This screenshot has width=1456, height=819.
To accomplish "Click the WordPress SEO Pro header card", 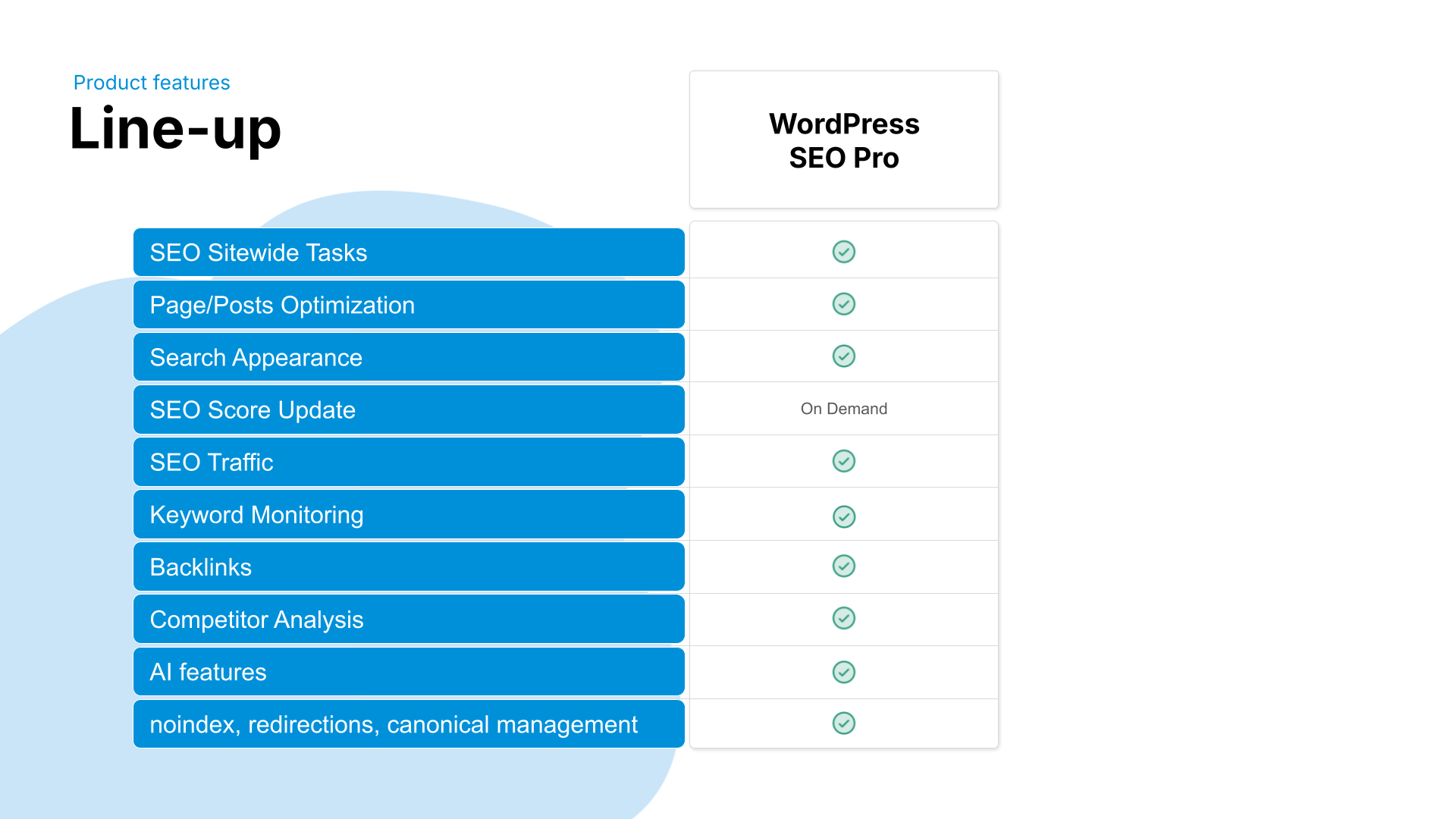I will click(843, 140).
